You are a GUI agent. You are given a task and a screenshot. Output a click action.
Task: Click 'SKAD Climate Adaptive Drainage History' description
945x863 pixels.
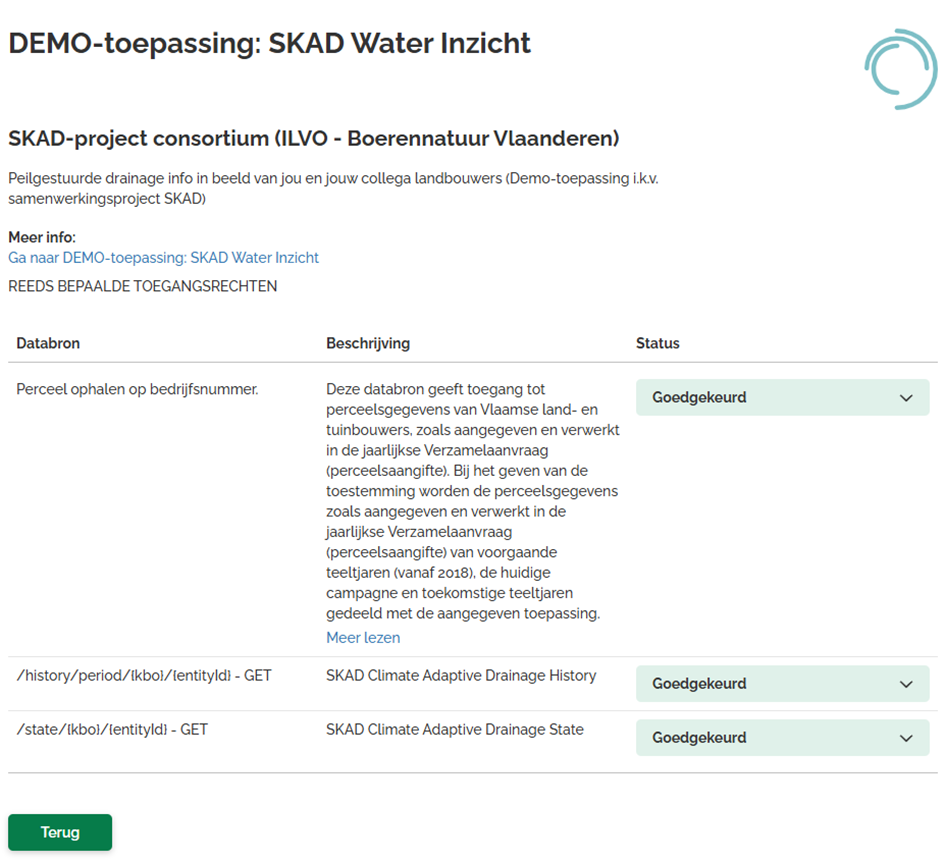(461, 676)
